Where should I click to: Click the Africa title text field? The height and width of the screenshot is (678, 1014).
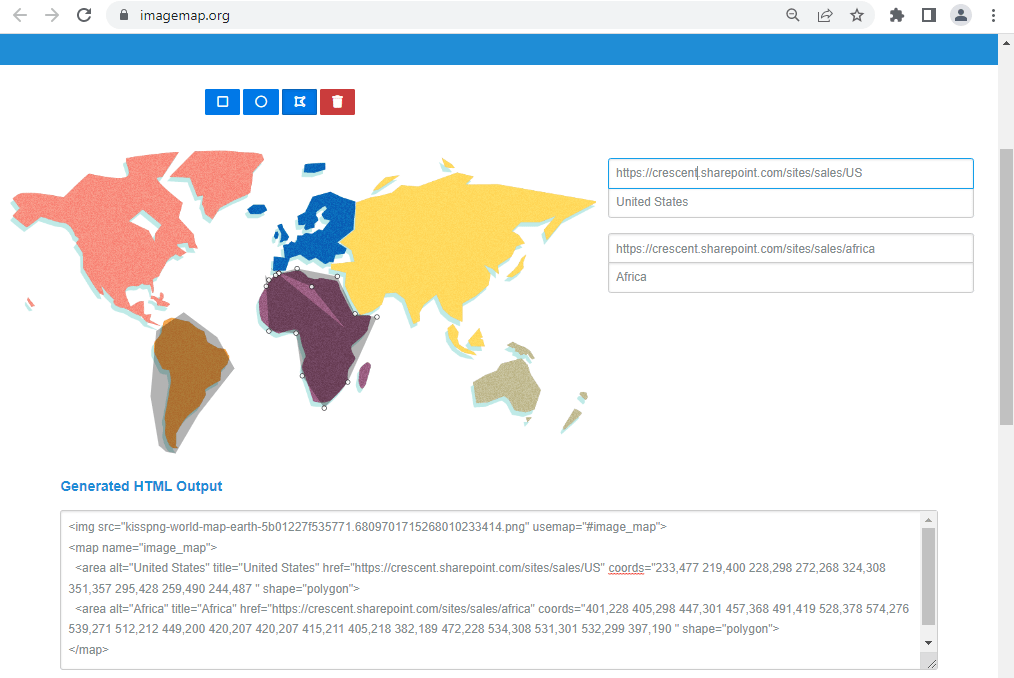pos(790,277)
